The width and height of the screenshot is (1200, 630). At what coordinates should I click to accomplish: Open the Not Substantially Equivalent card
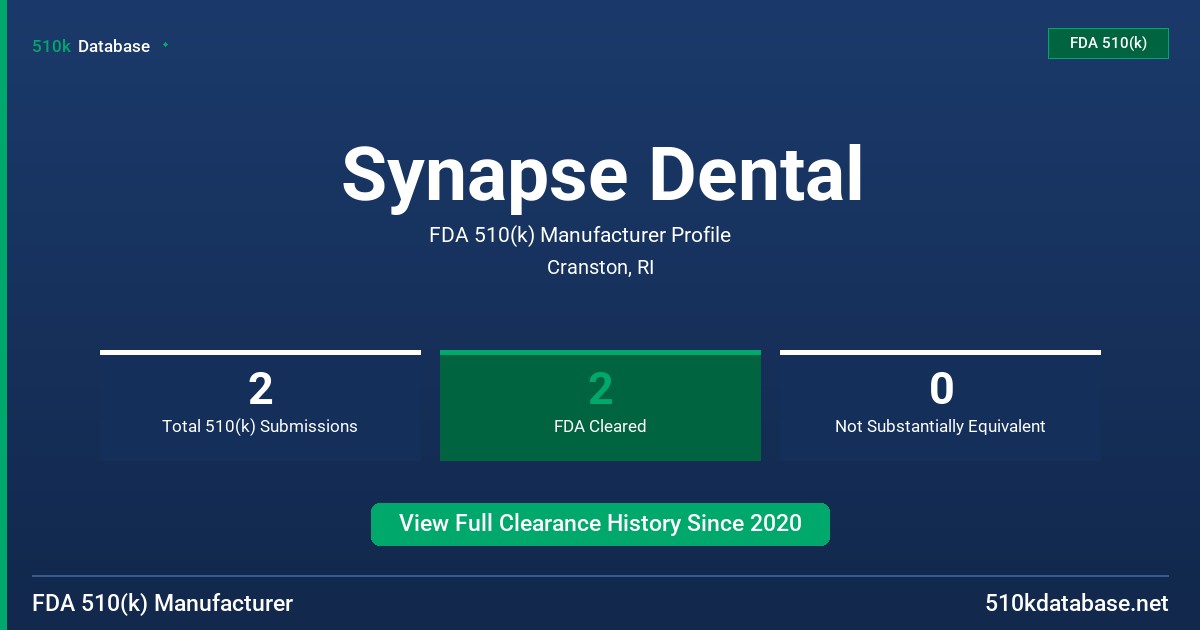pos(940,406)
